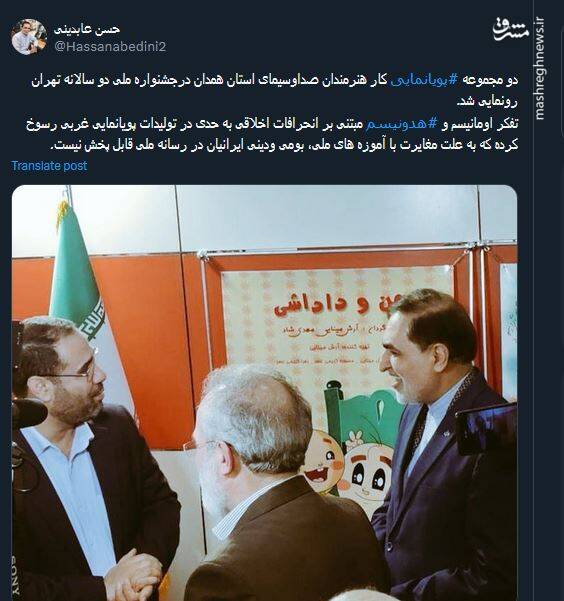Click the SONY camera label in the photo
Screen dimensions: 564x601
pyautogui.click(x=17, y=575)
